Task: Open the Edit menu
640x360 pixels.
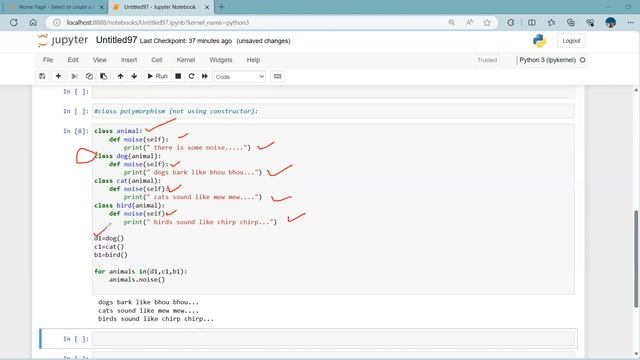Action: pos(73,60)
